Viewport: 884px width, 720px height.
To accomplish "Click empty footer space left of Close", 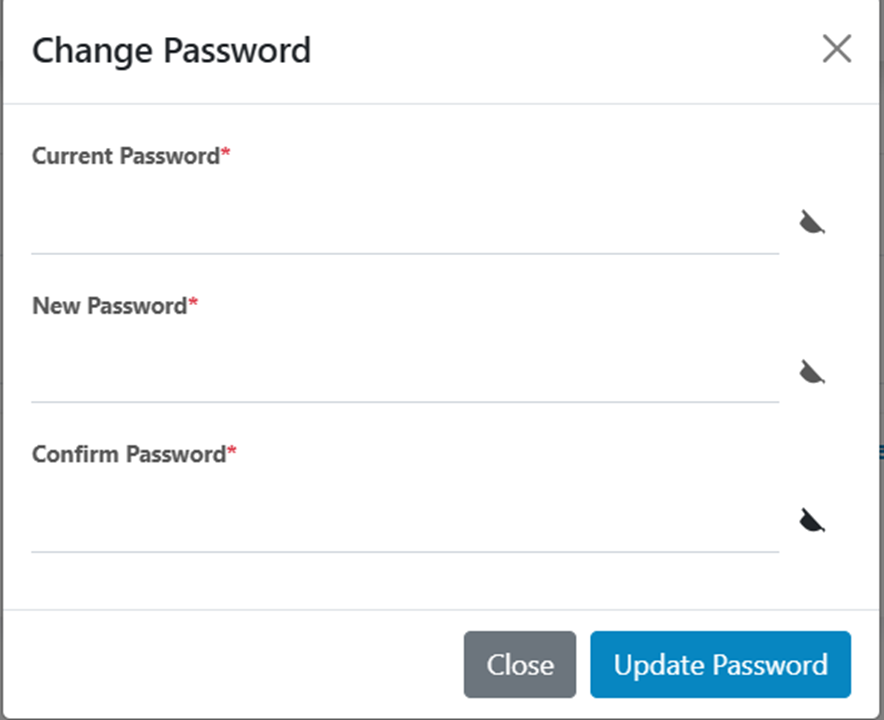I will pos(230,665).
